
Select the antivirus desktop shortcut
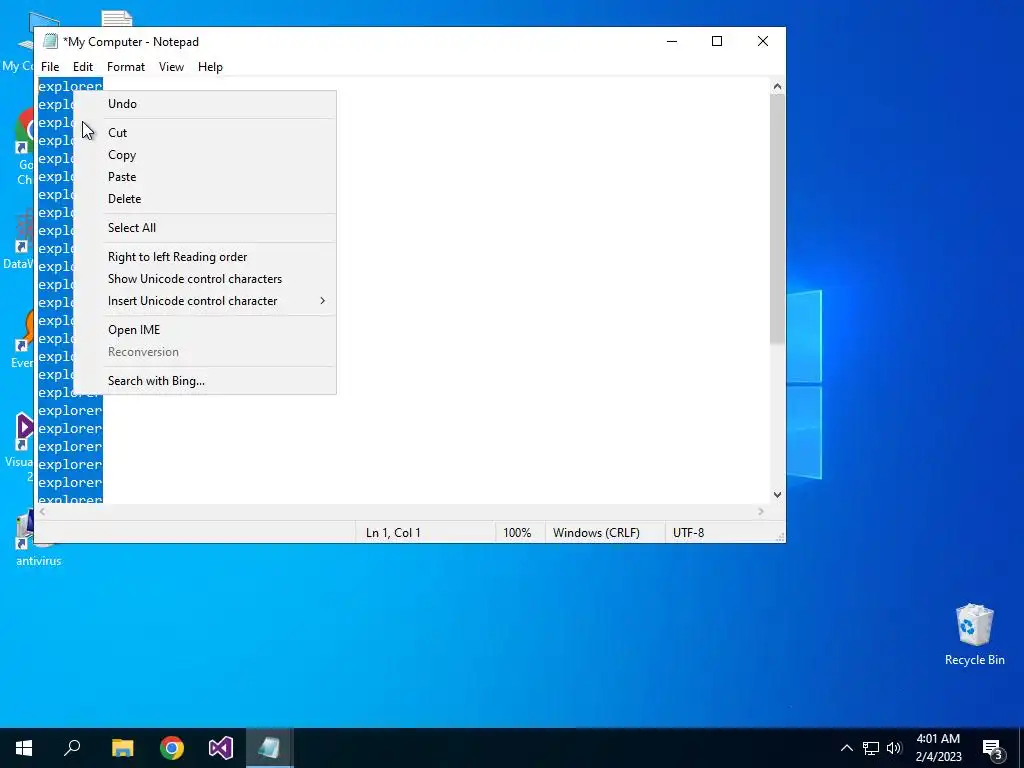[x=38, y=539]
